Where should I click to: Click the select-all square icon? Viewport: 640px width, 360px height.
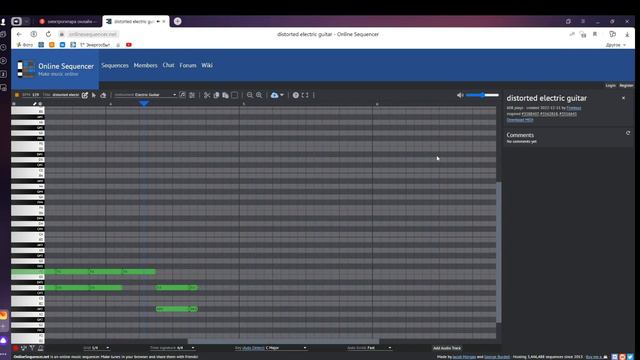coord(235,95)
